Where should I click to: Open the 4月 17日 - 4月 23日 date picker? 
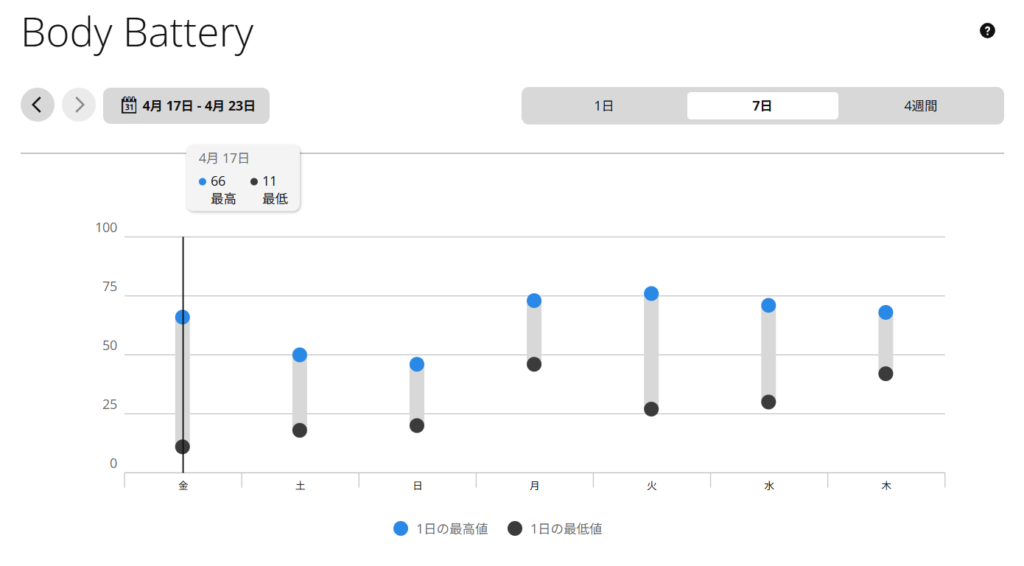tap(187, 105)
